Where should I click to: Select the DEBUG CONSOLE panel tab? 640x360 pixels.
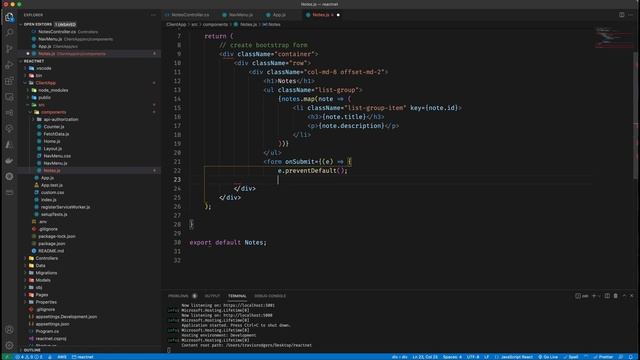(270, 296)
